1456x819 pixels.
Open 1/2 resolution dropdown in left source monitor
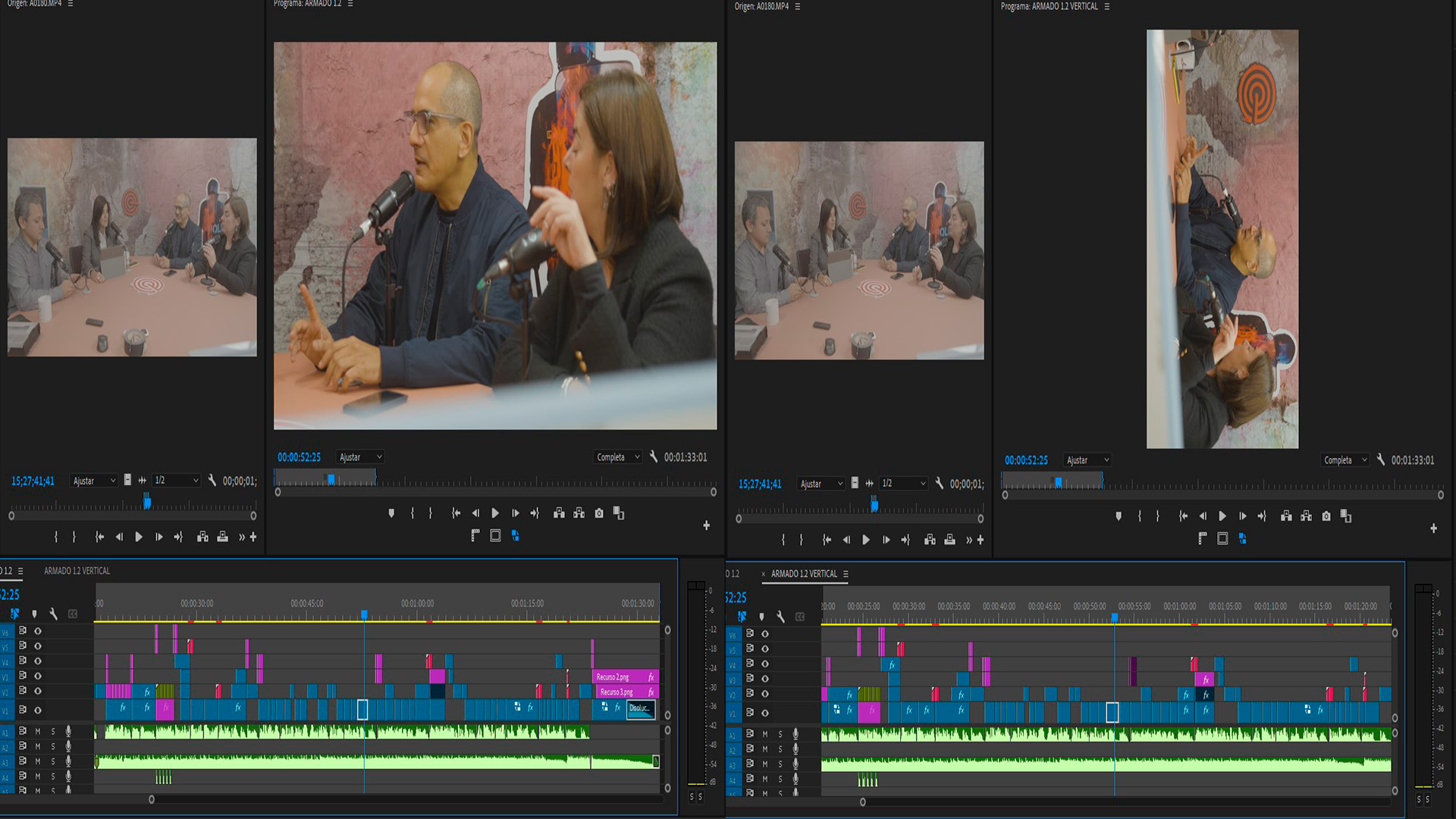point(176,481)
